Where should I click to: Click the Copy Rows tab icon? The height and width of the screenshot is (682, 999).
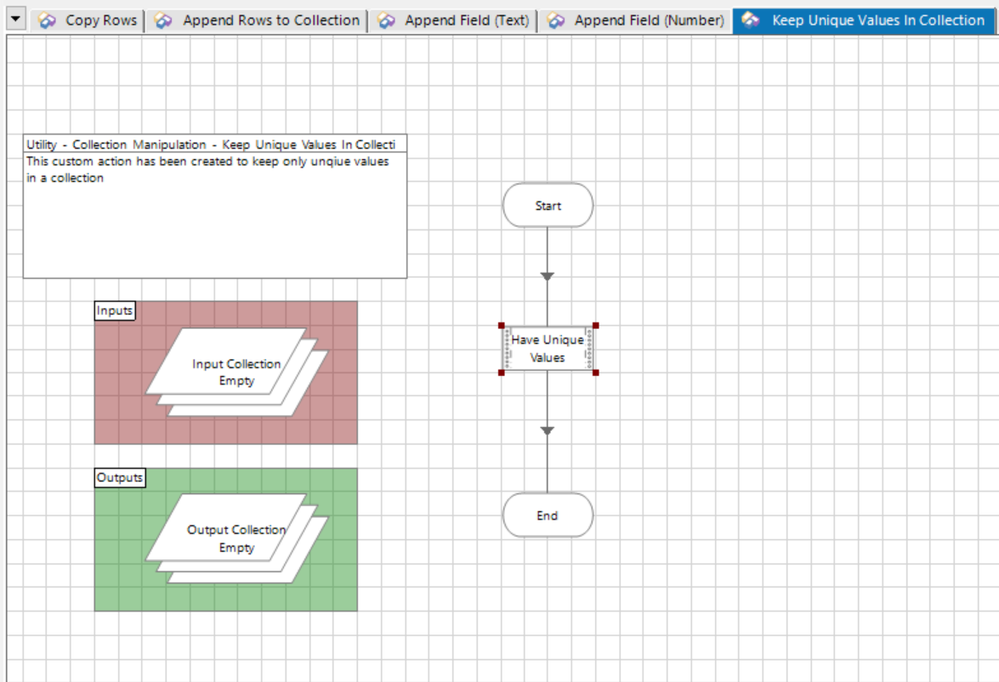(47, 21)
